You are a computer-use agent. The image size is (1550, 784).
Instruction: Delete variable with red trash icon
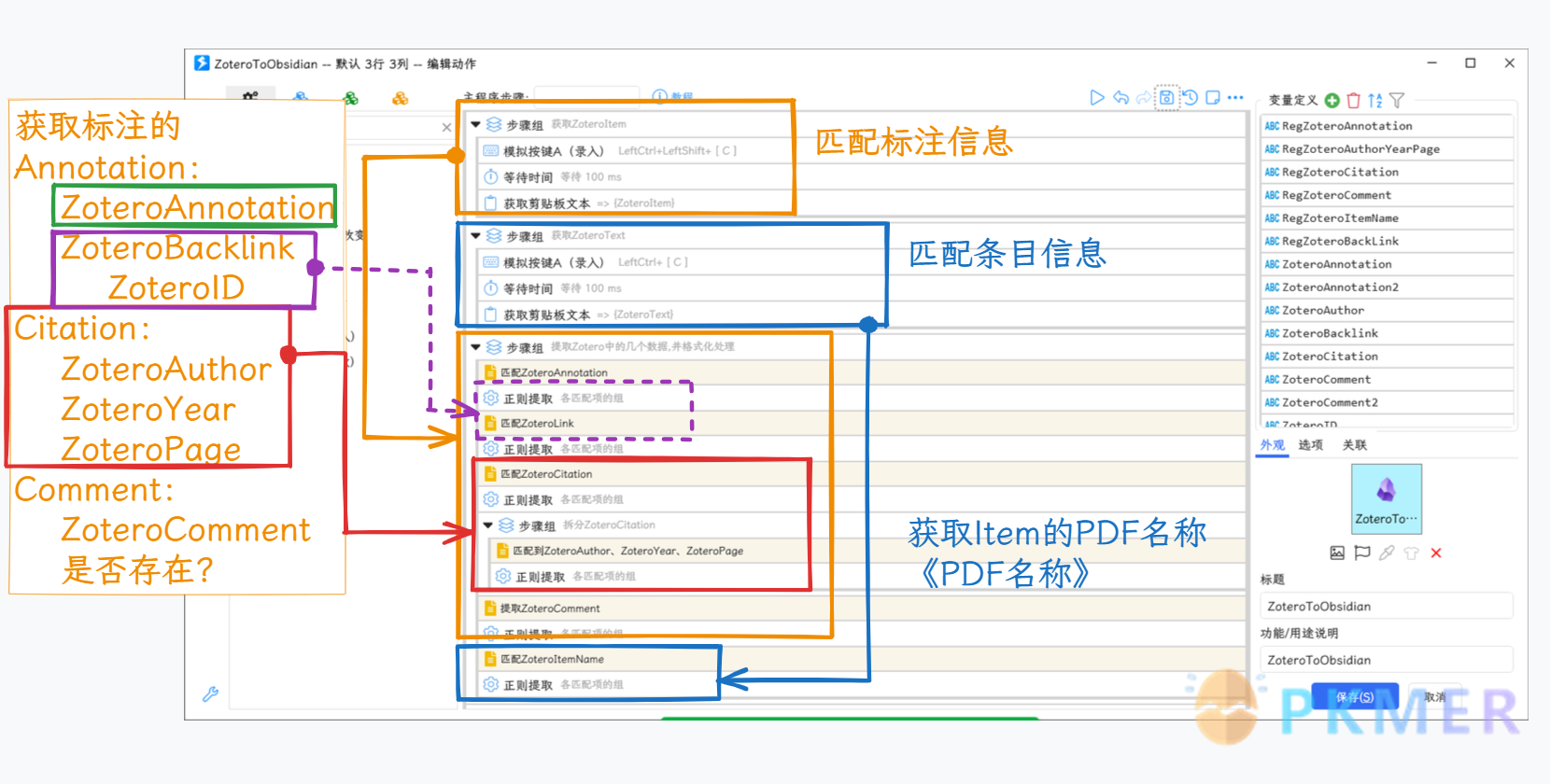click(x=1354, y=100)
